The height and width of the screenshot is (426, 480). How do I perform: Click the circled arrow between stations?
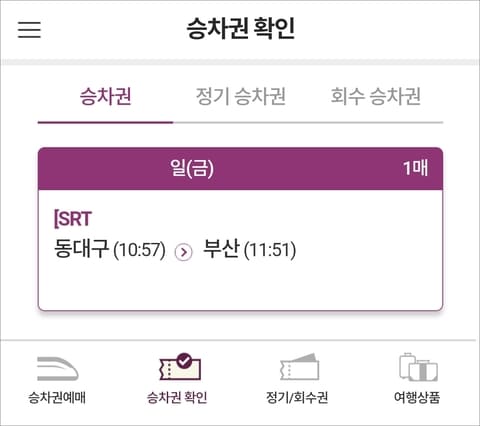pos(184,252)
